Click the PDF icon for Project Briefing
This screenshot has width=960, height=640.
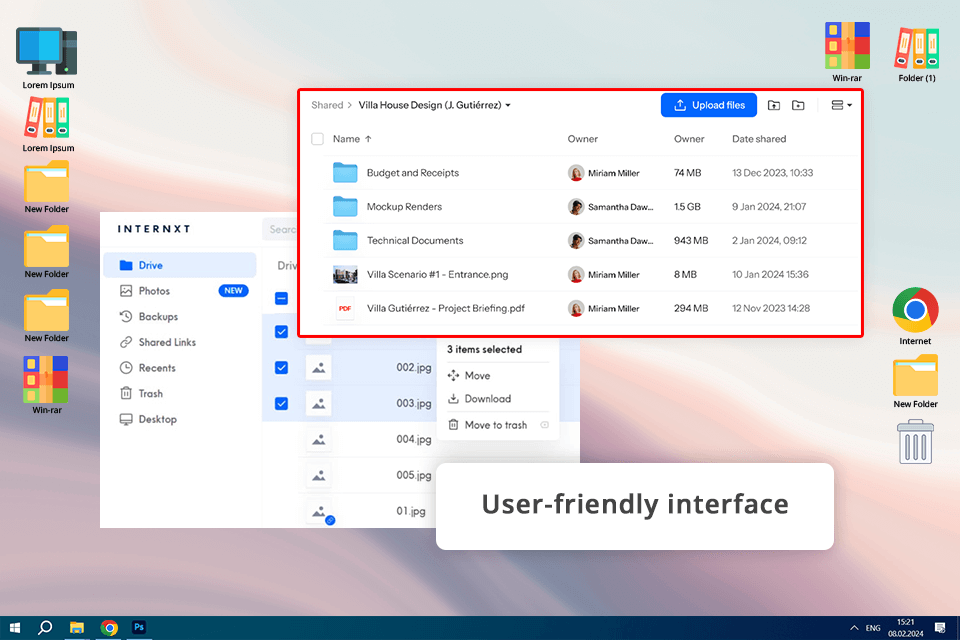point(345,308)
